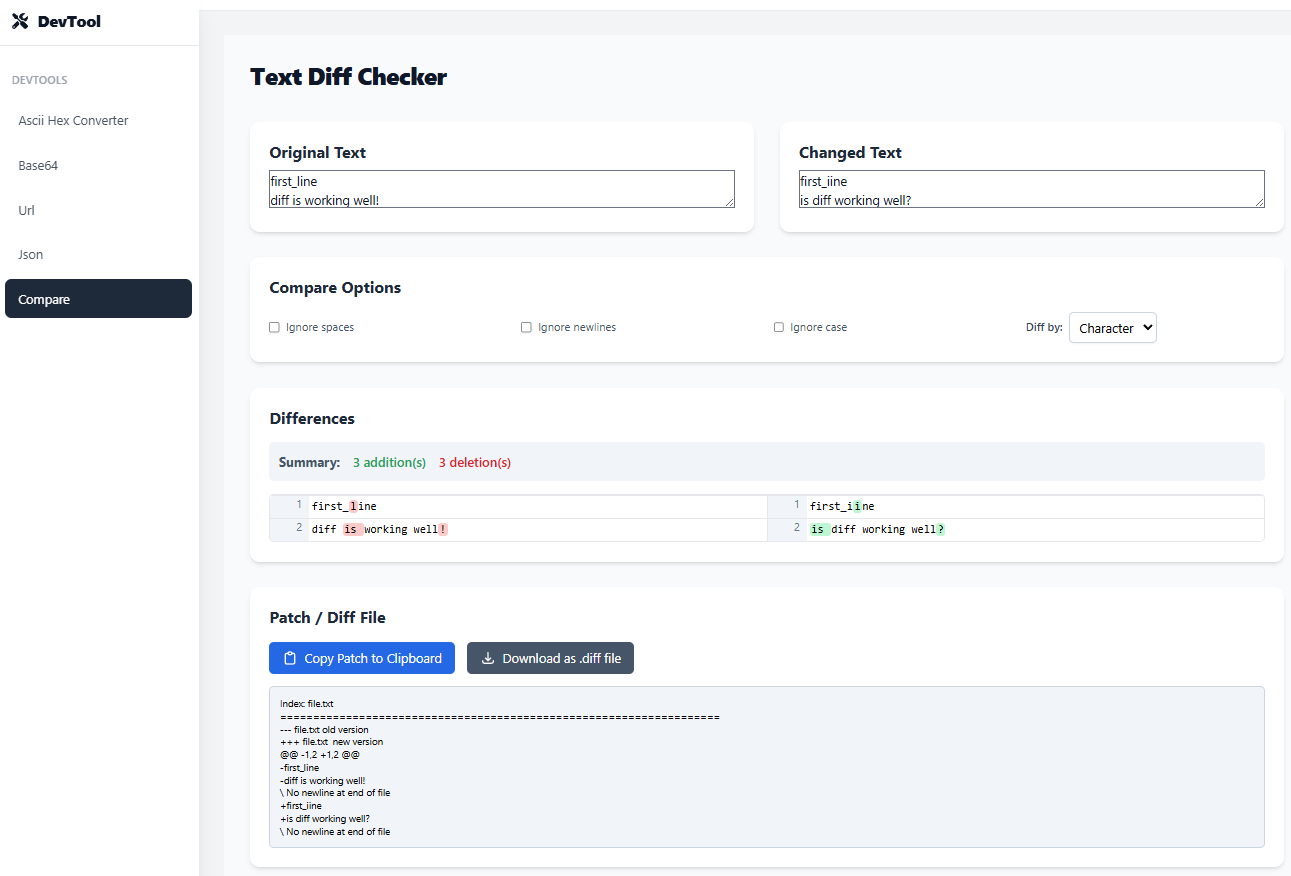
Task: Click the clipboard icon on Copy Patch button
Action: (x=290, y=658)
